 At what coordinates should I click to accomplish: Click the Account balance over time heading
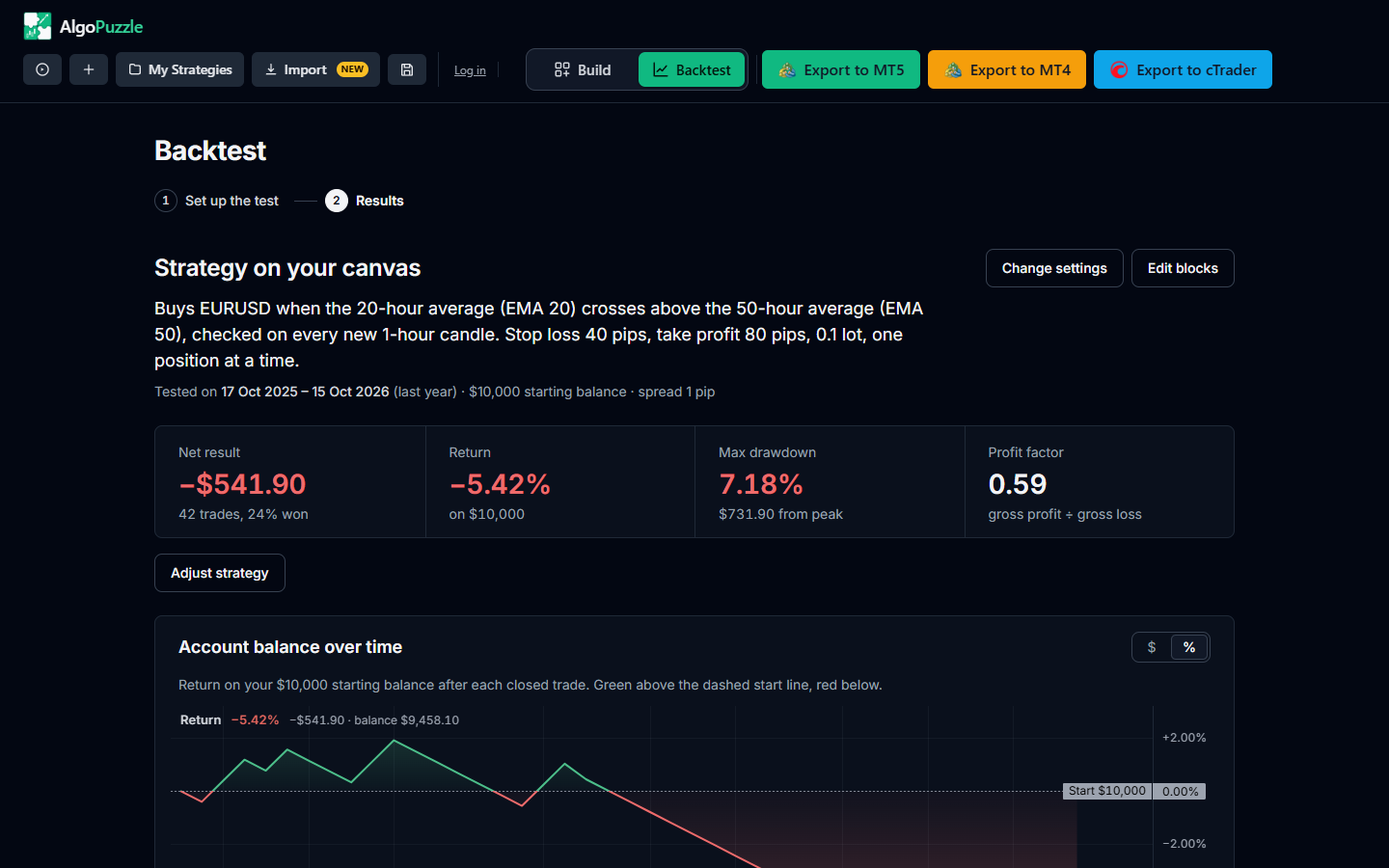click(x=290, y=647)
